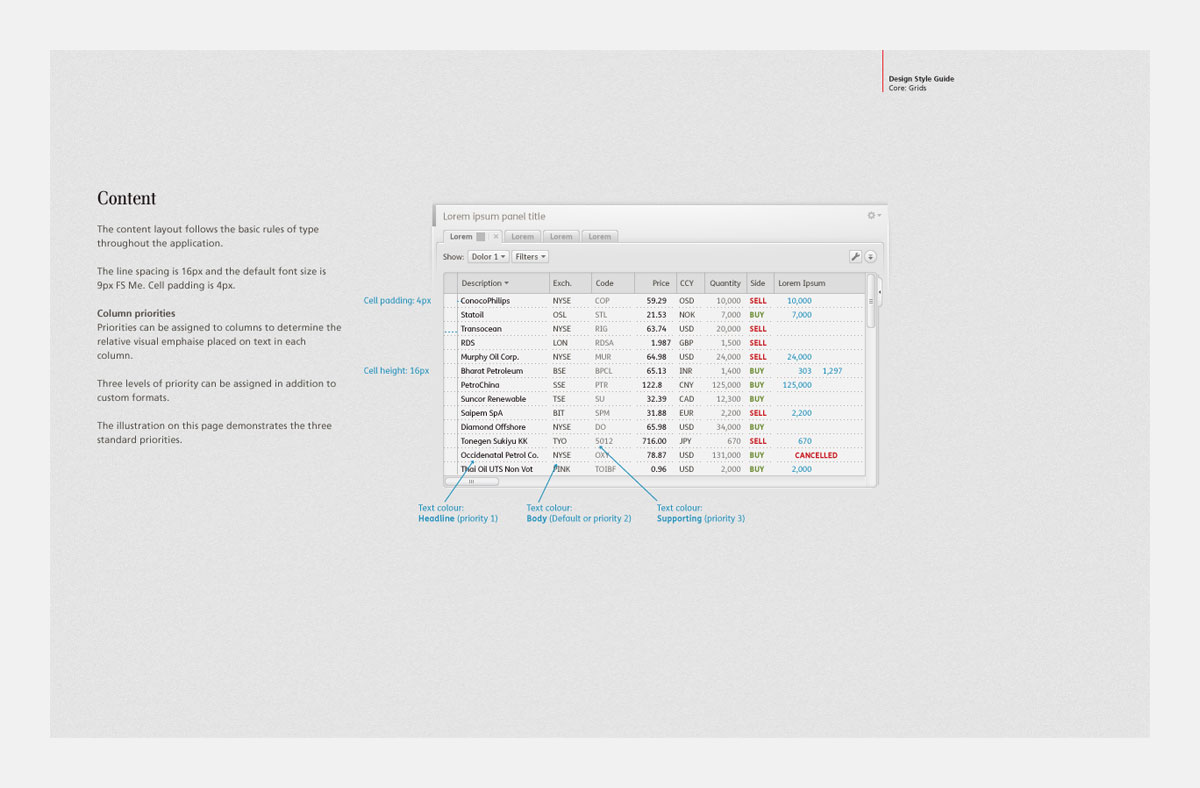Select Saipem SpA row
The image size is (1200, 788).
[x=654, y=412]
